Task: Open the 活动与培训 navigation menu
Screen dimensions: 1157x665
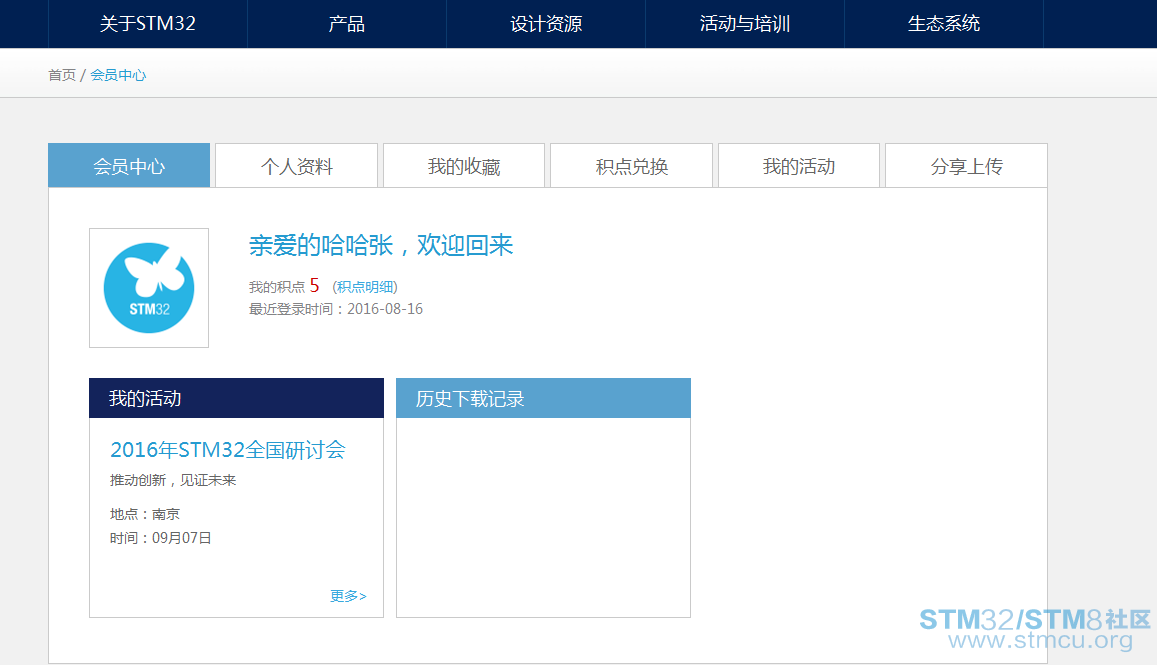Action: pyautogui.click(x=745, y=24)
